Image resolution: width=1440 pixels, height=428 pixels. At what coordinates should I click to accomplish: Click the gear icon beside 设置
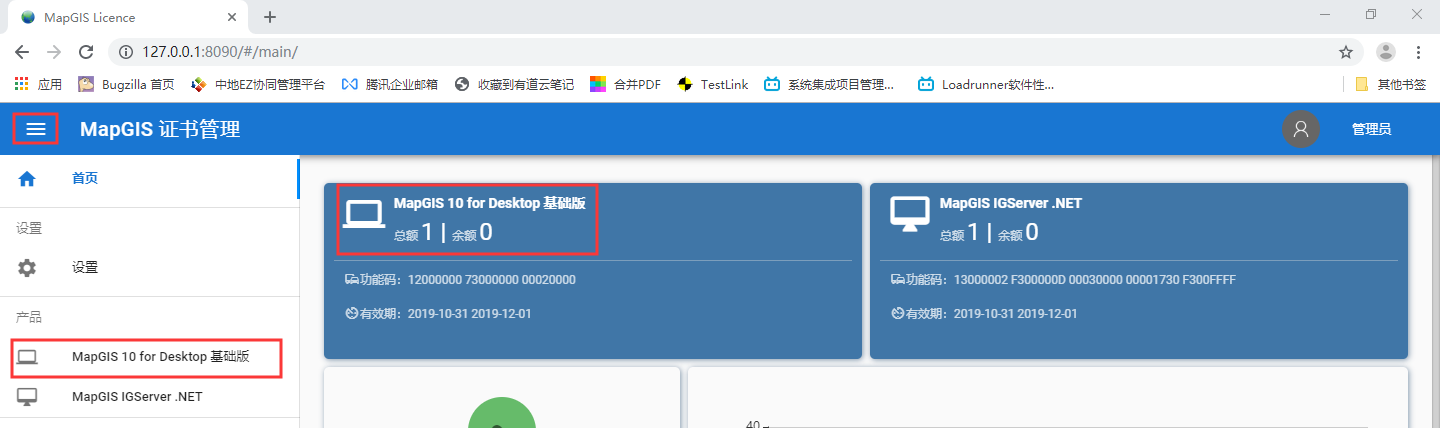click(x=27, y=268)
